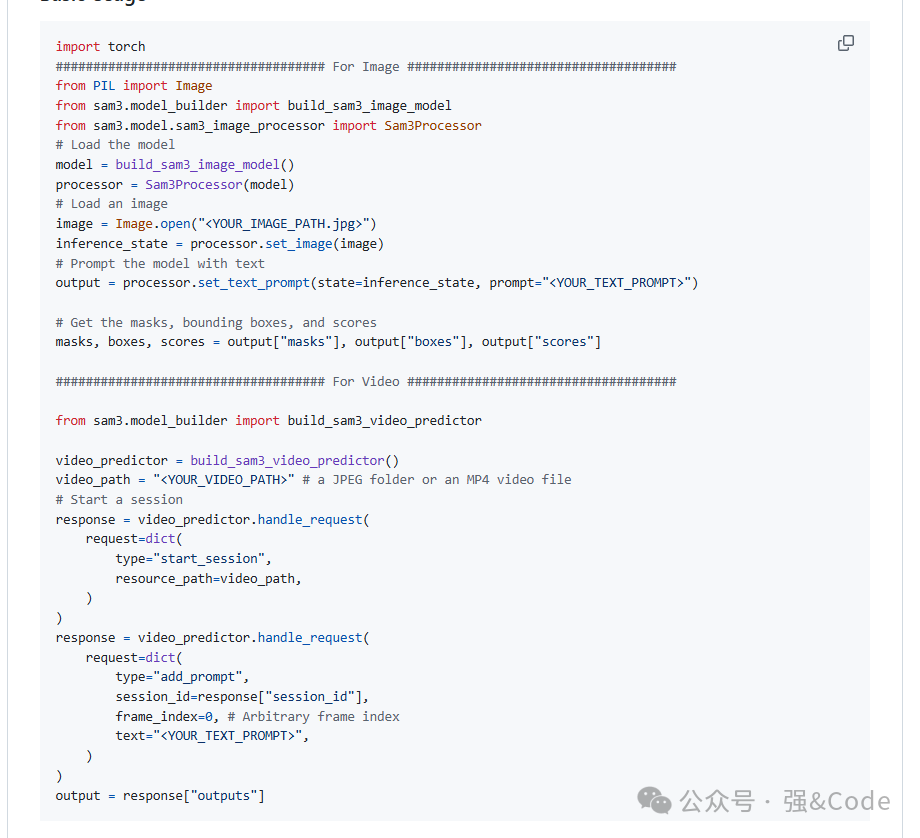Click the "# Get the masks" comment line

click(x=216, y=322)
